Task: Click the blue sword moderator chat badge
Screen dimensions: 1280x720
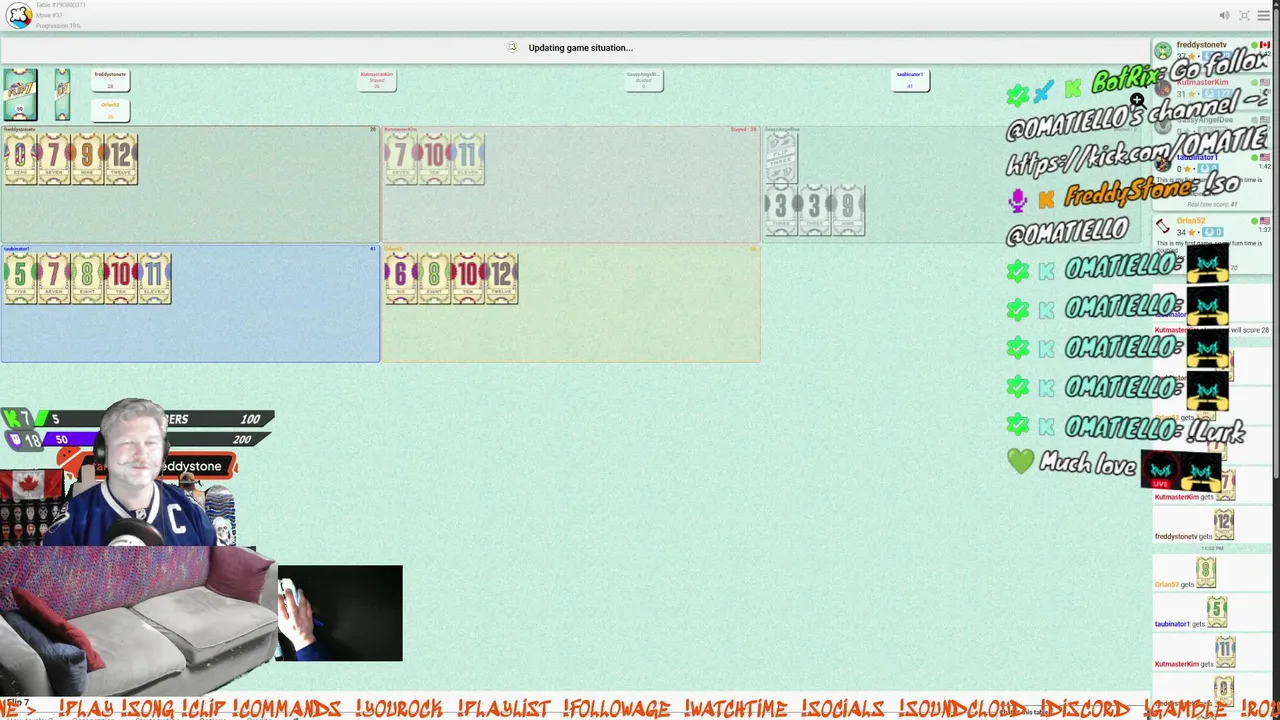Action: click(x=1043, y=93)
